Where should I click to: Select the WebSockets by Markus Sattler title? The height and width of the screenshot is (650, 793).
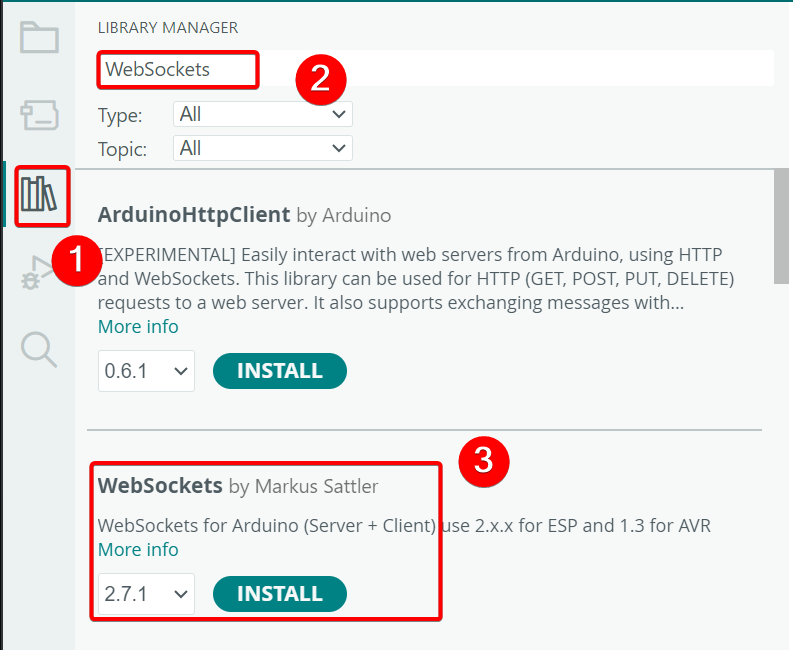click(x=160, y=486)
